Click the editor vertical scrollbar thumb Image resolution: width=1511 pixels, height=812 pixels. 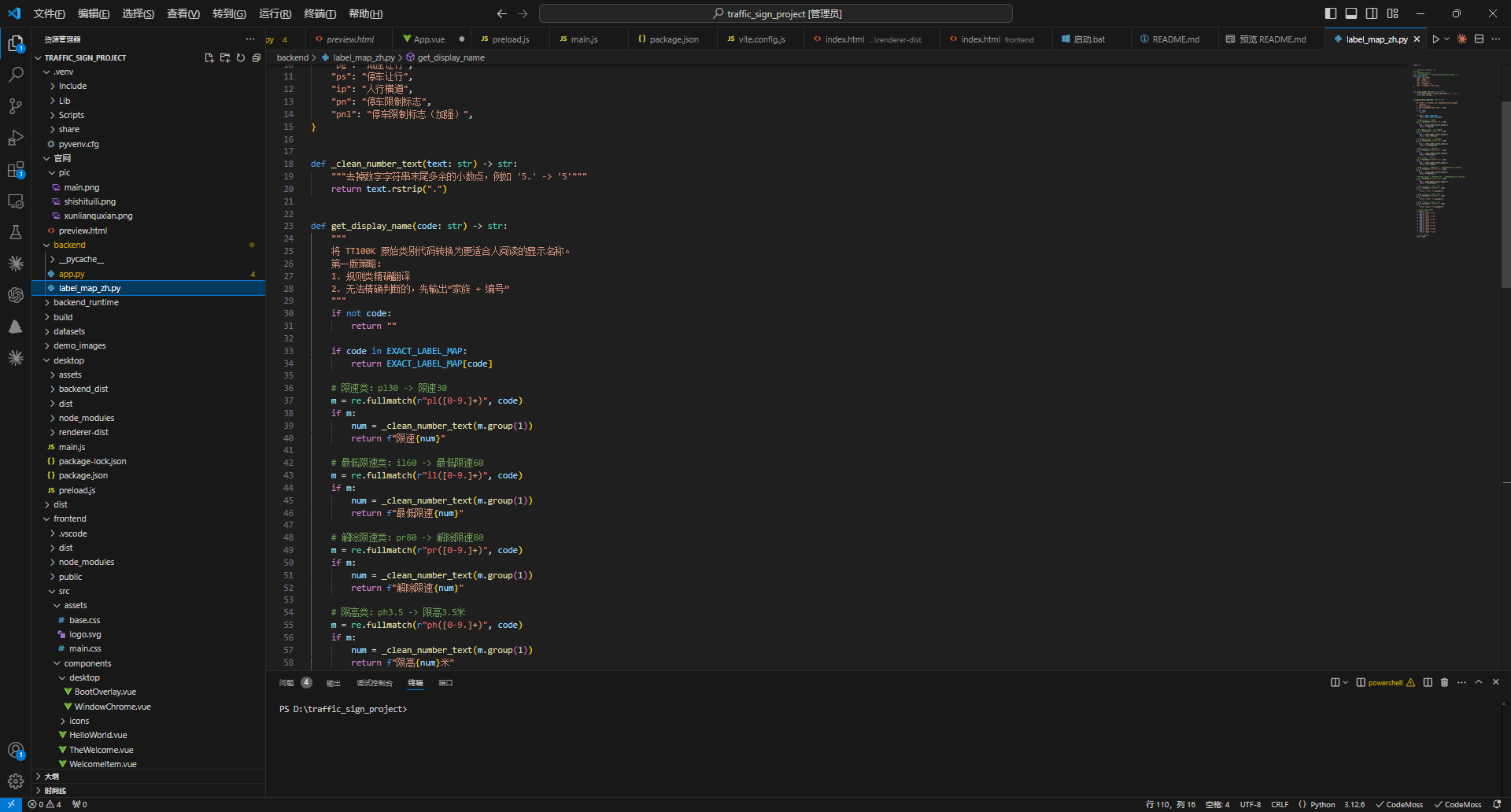point(1505,193)
